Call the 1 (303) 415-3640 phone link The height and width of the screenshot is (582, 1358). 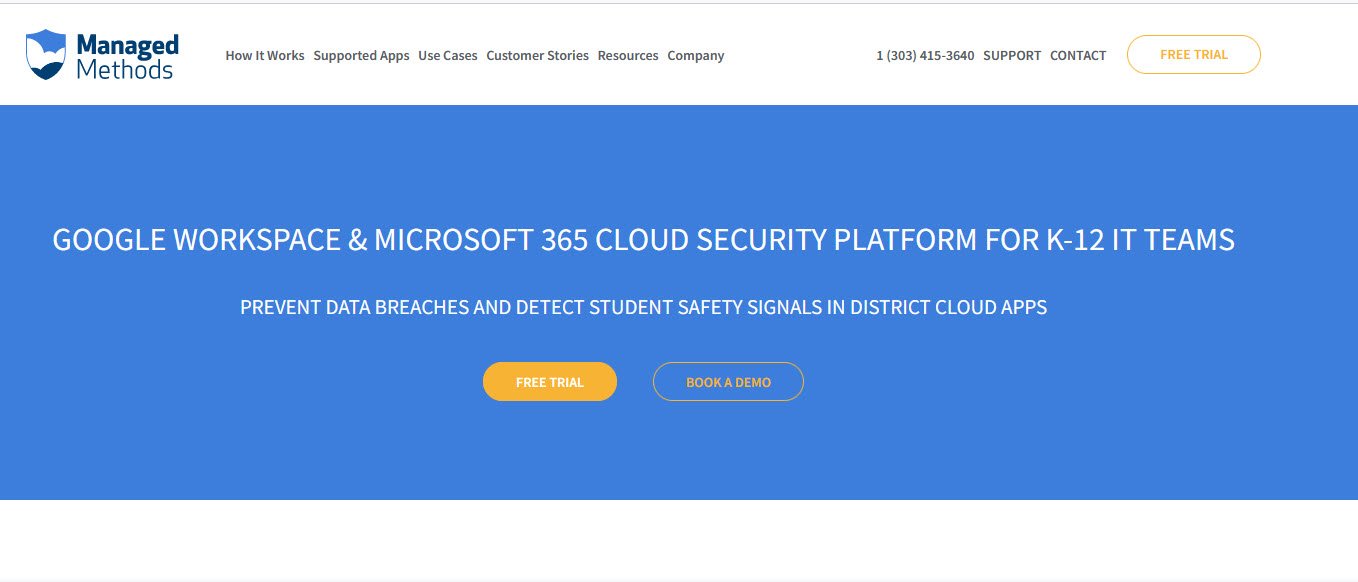[x=925, y=56]
